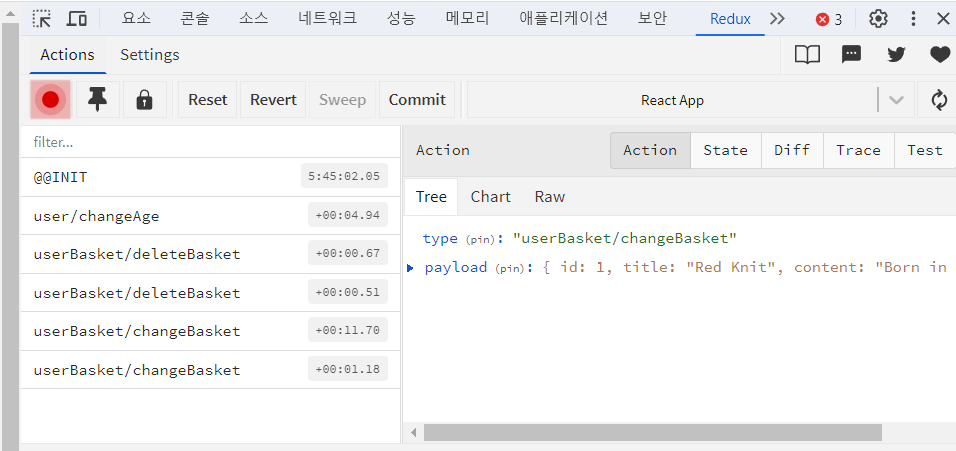Click the inspect element cursor icon
Screen dimensions: 956x451
(43, 19)
